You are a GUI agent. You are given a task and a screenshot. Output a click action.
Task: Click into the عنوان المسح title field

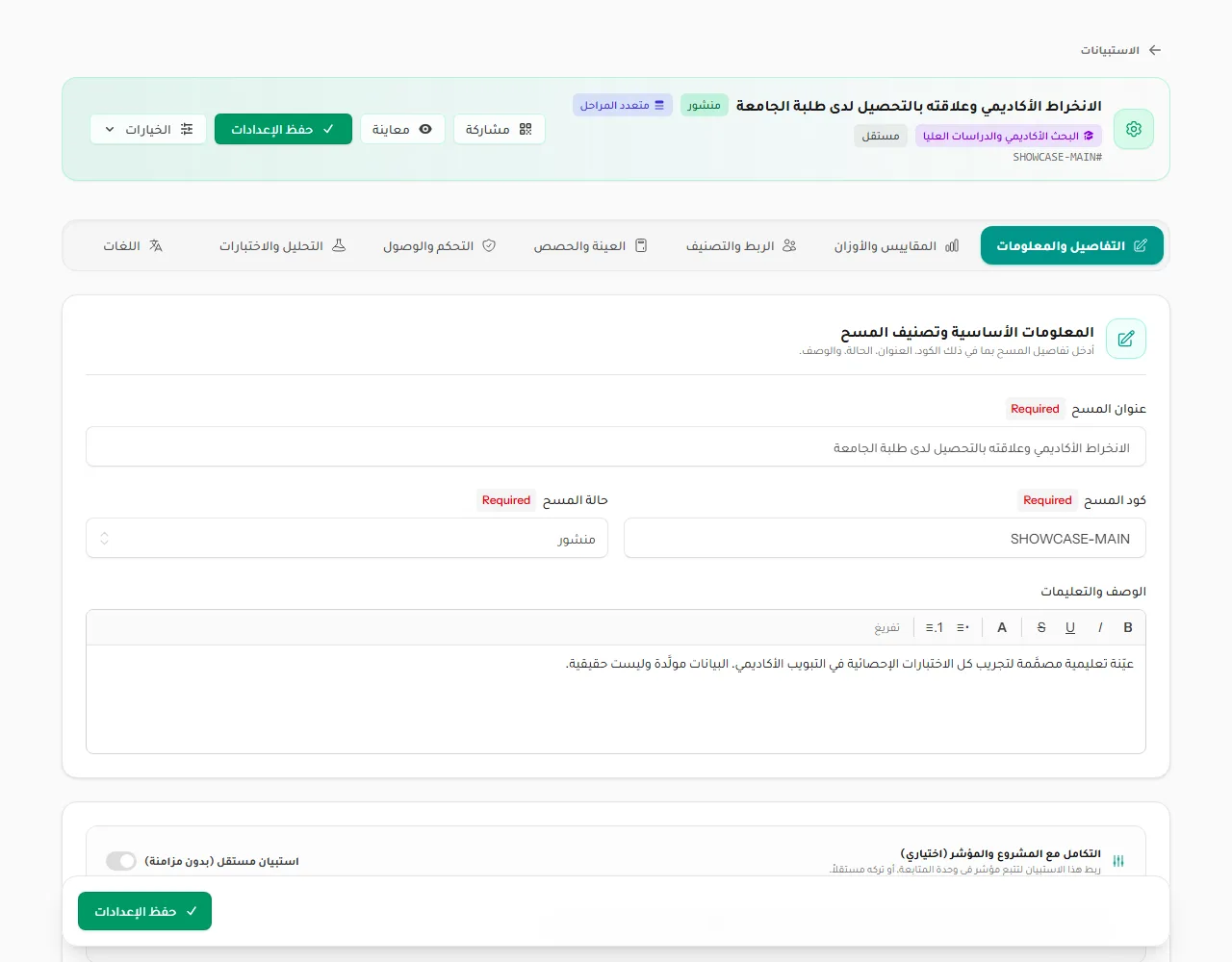click(x=616, y=447)
